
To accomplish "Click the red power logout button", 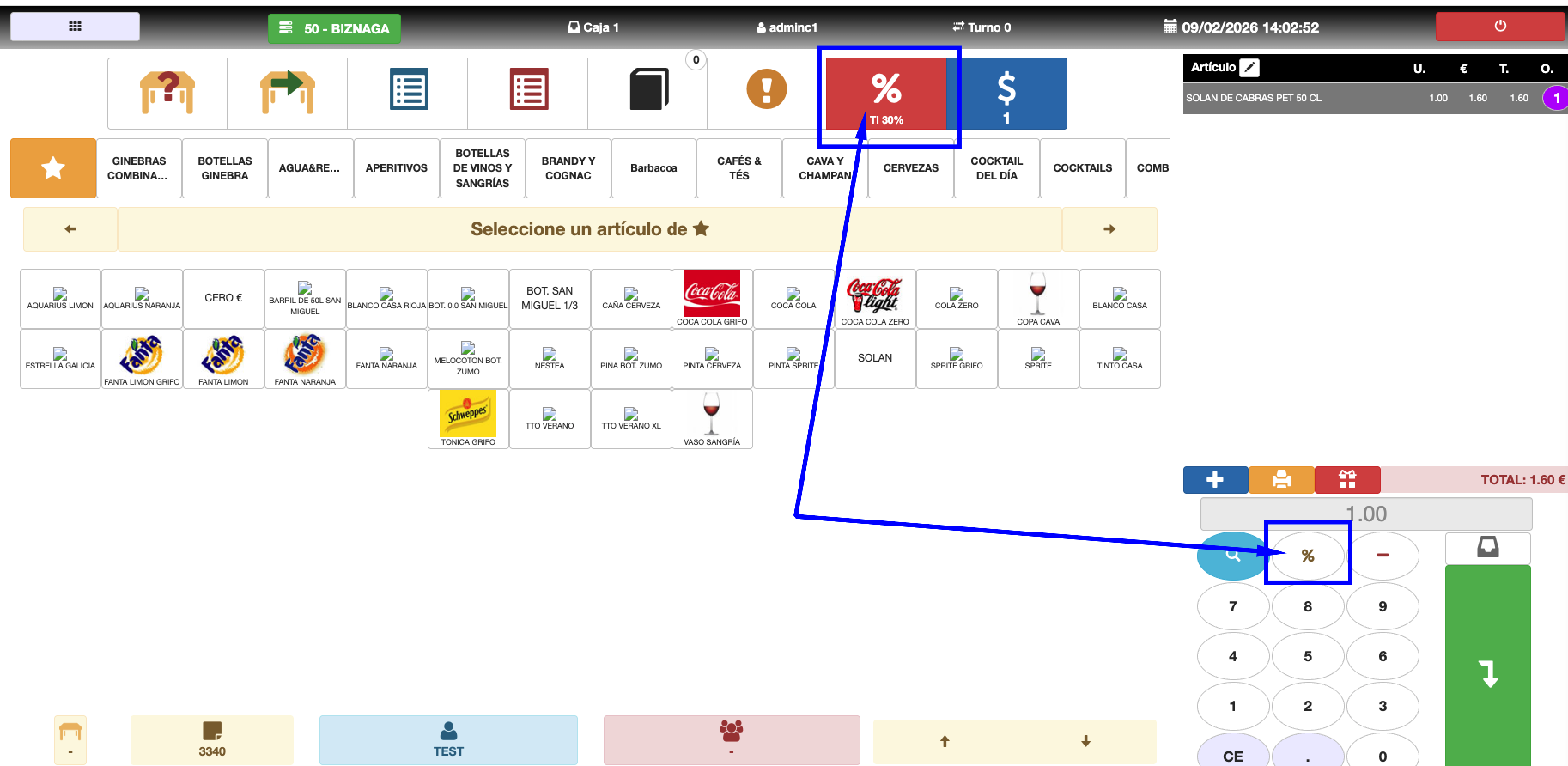I will click(1499, 27).
